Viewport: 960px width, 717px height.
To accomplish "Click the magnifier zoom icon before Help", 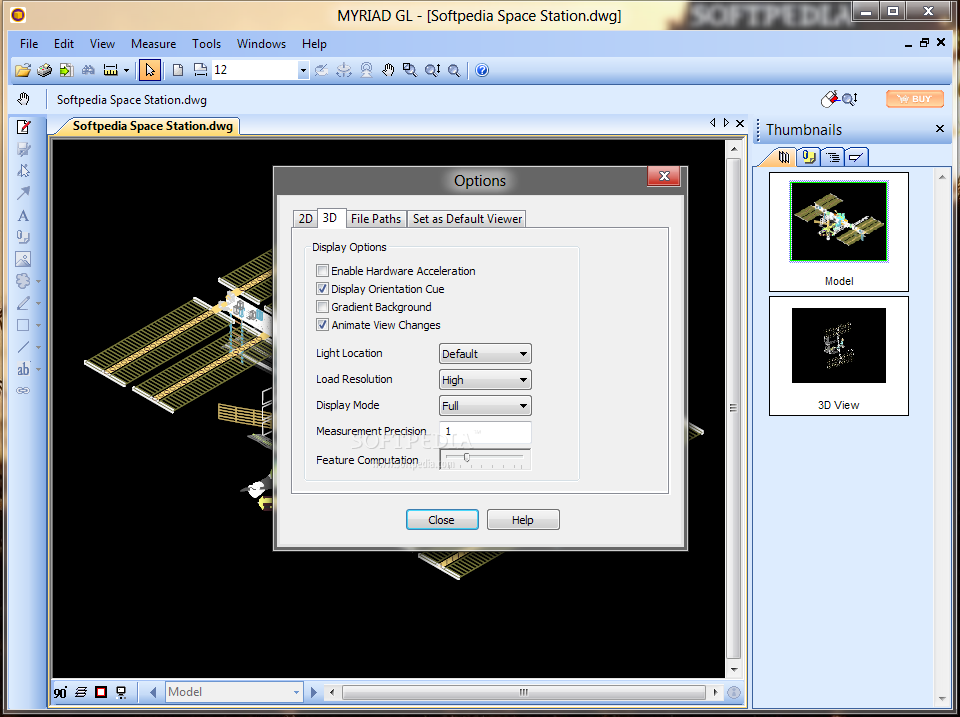I will tap(454, 70).
